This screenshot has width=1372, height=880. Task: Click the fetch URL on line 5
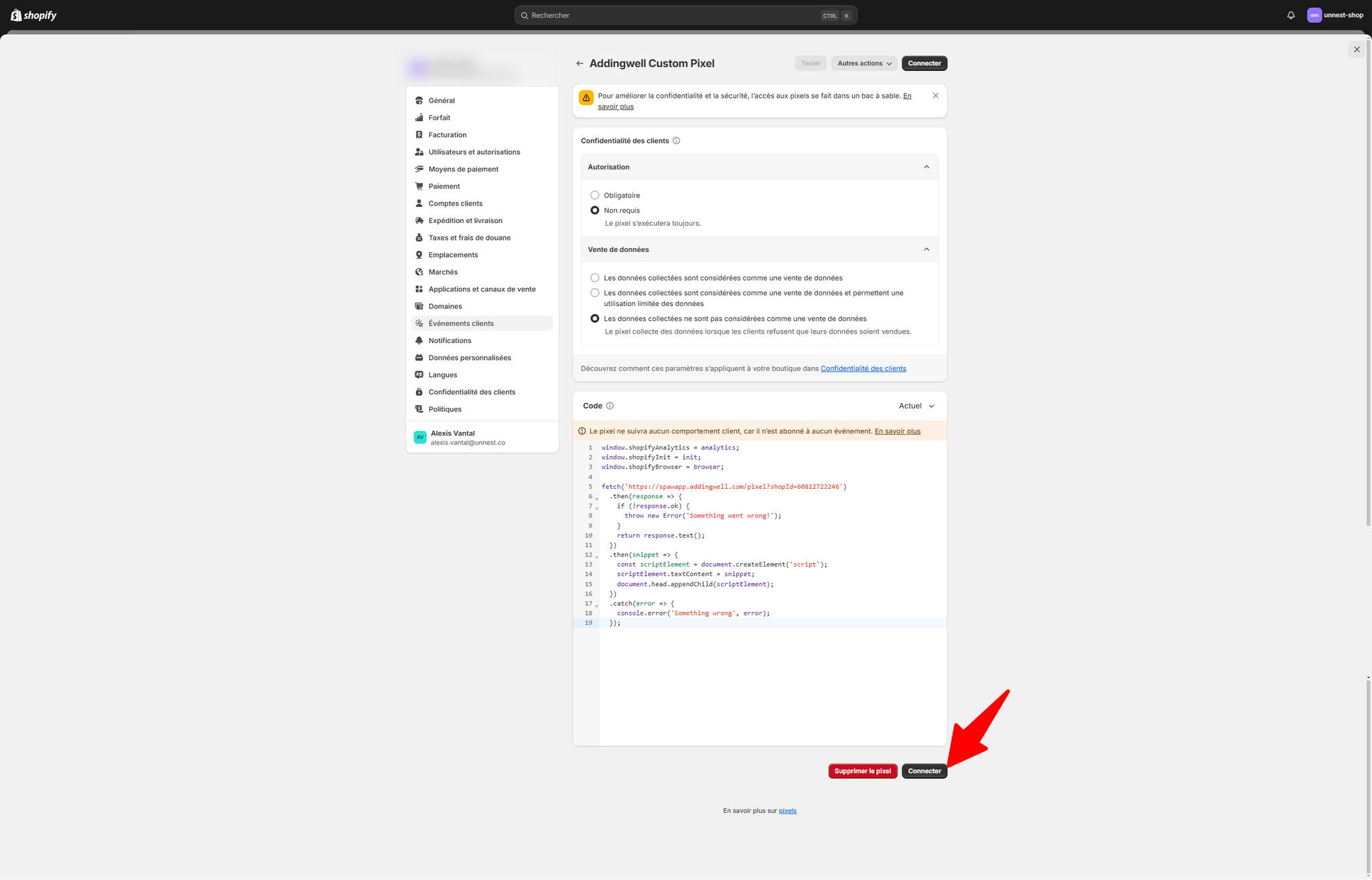point(734,487)
